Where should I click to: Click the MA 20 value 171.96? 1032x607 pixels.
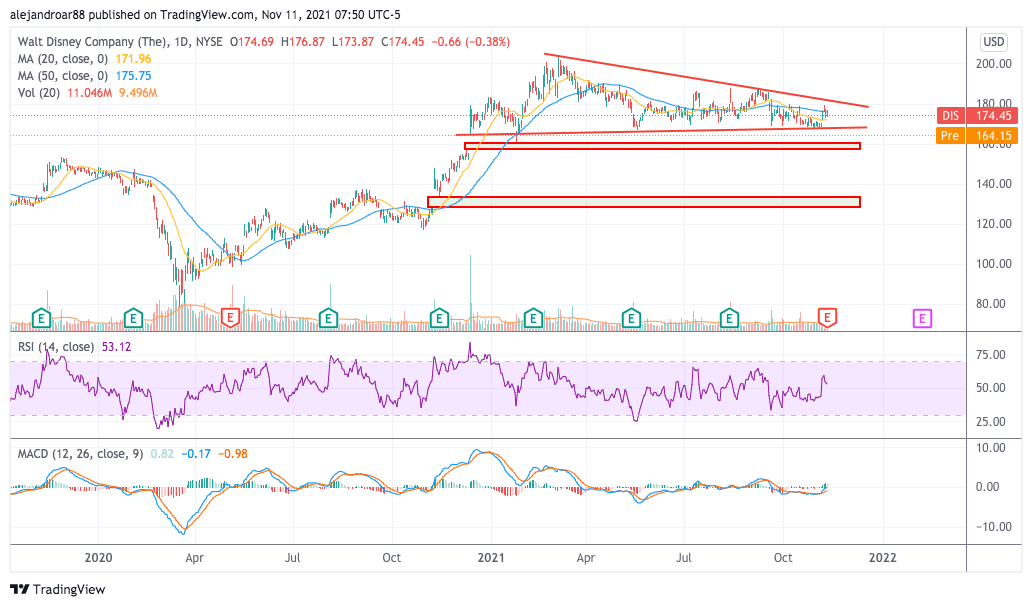click(x=133, y=59)
